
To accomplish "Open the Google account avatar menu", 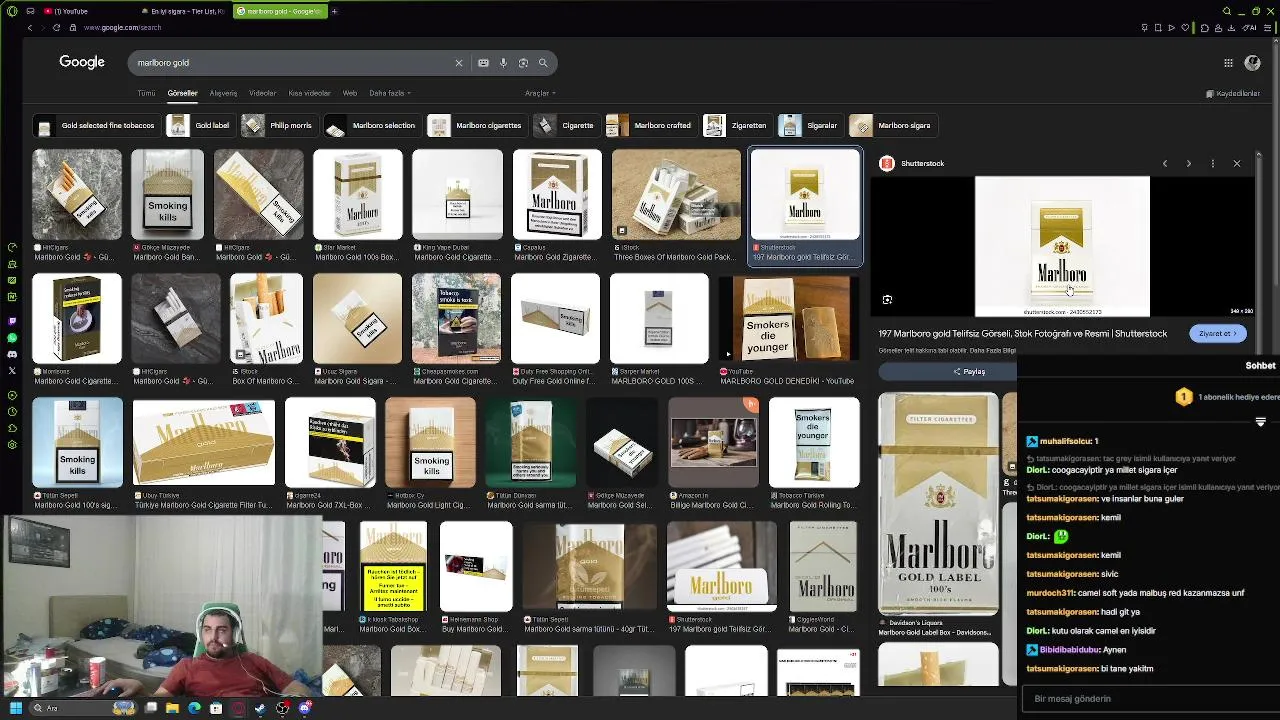I will [x=1252, y=63].
